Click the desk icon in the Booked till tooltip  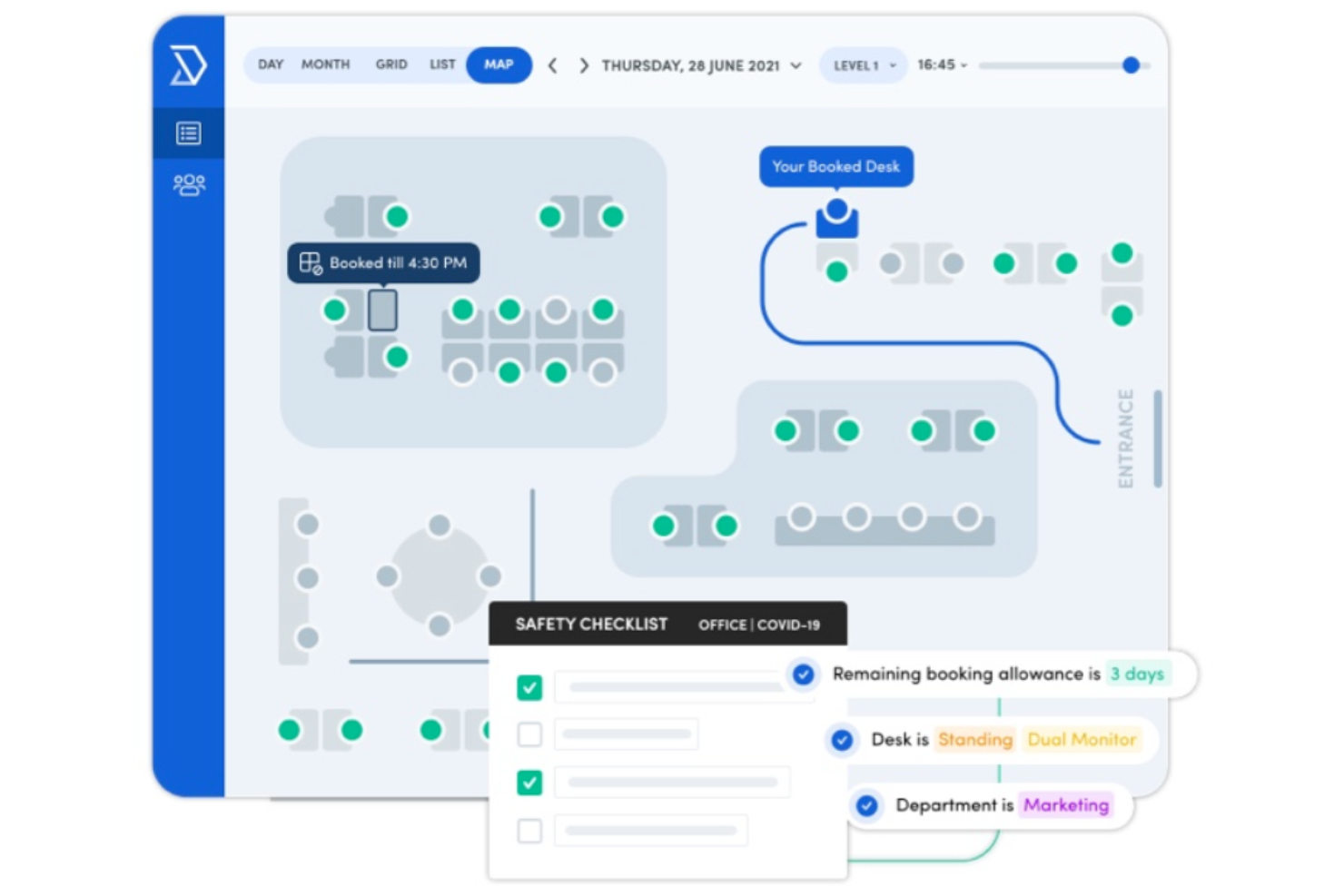tap(311, 263)
